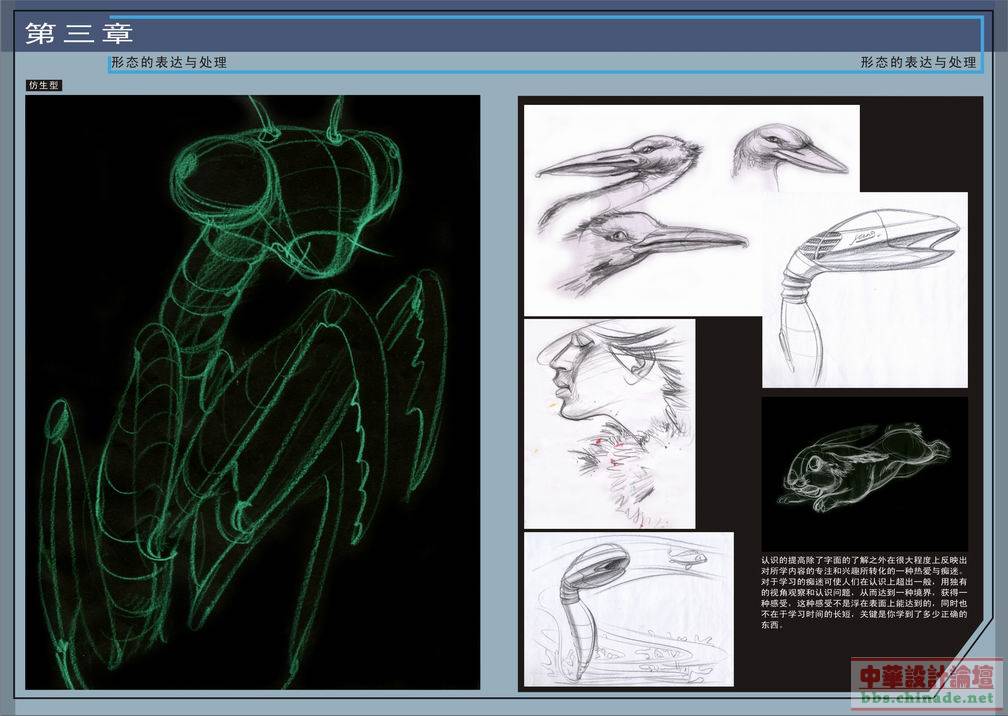This screenshot has height=716, width=1008.
Task: Select the right 形态的表达与处理 subtitle
Action: pos(917,62)
